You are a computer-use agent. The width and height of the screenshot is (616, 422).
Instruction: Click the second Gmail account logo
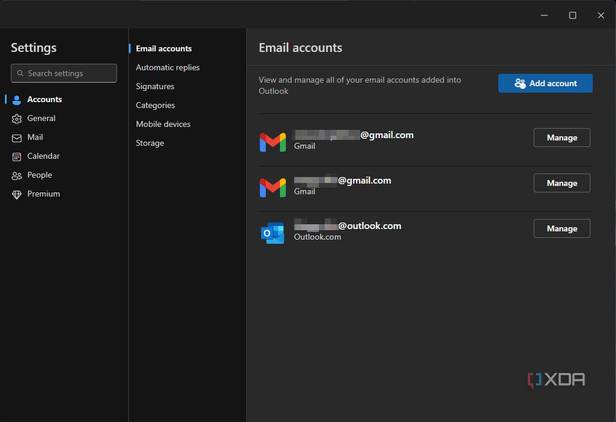(273, 187)
